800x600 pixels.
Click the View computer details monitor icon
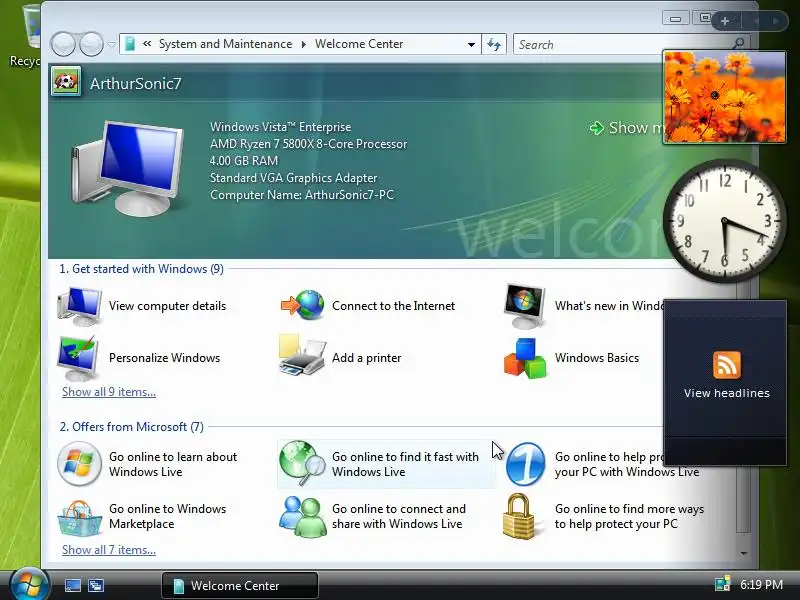80,306
